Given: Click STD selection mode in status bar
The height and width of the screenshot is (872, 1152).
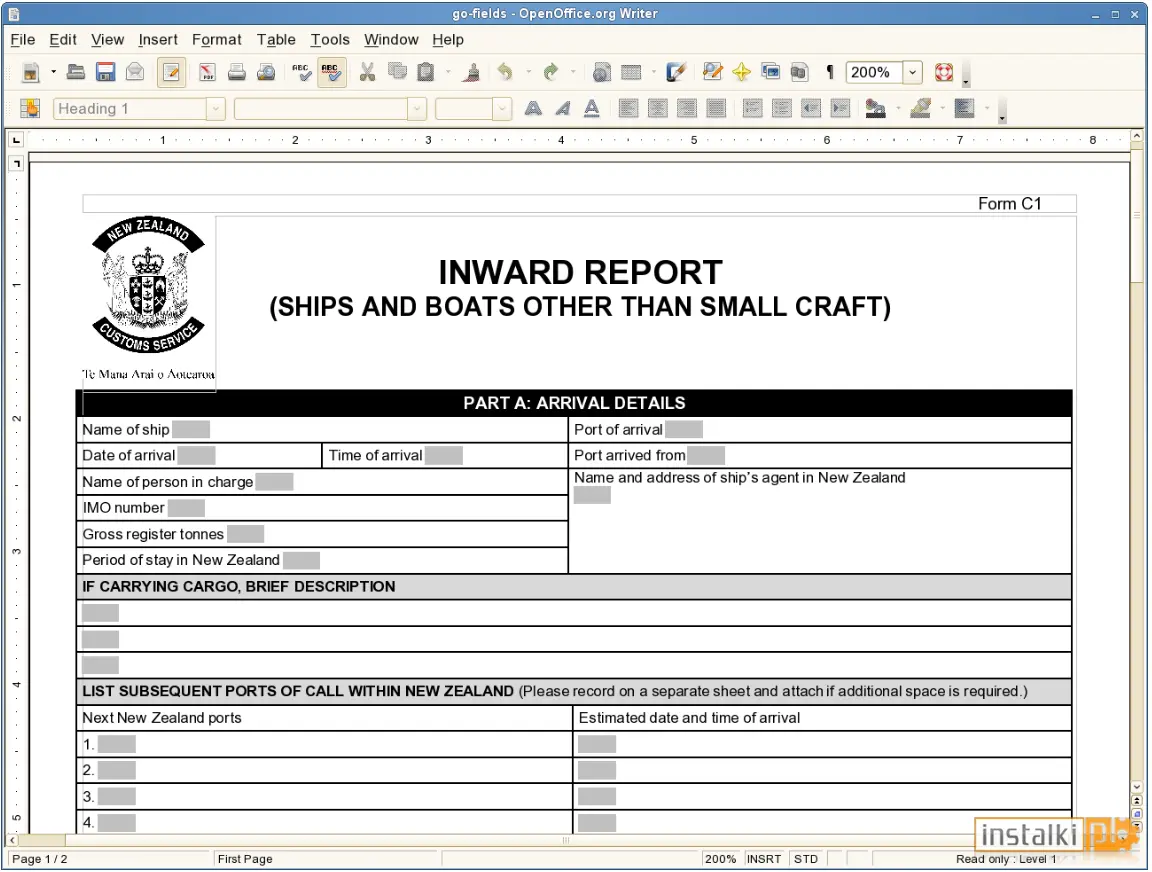Looking at the screenshot, I should pos(805,859).
